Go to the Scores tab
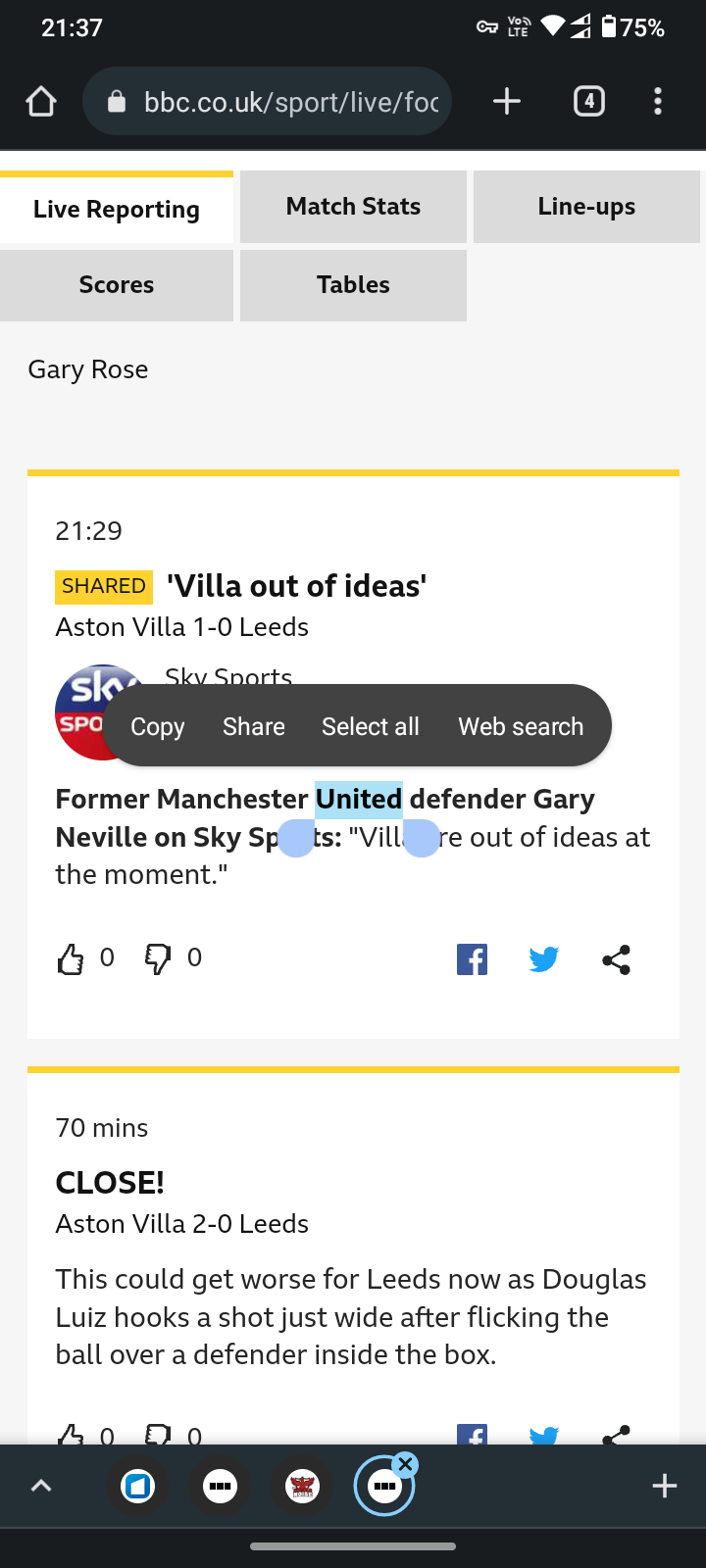 pos(117,285)
